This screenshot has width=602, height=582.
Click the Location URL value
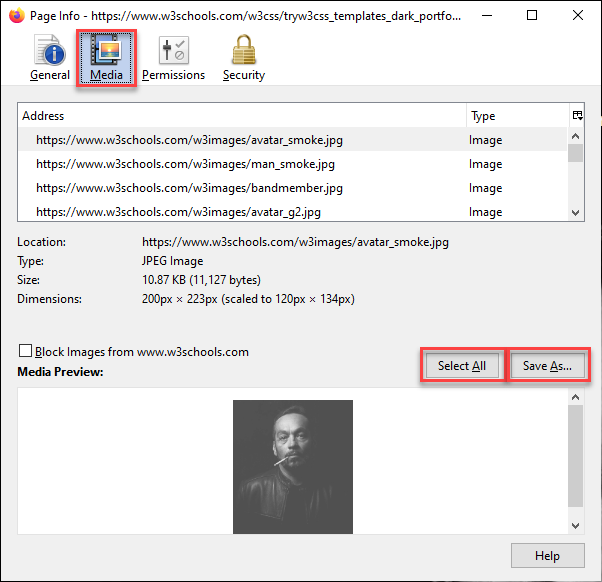pos(295,242)
